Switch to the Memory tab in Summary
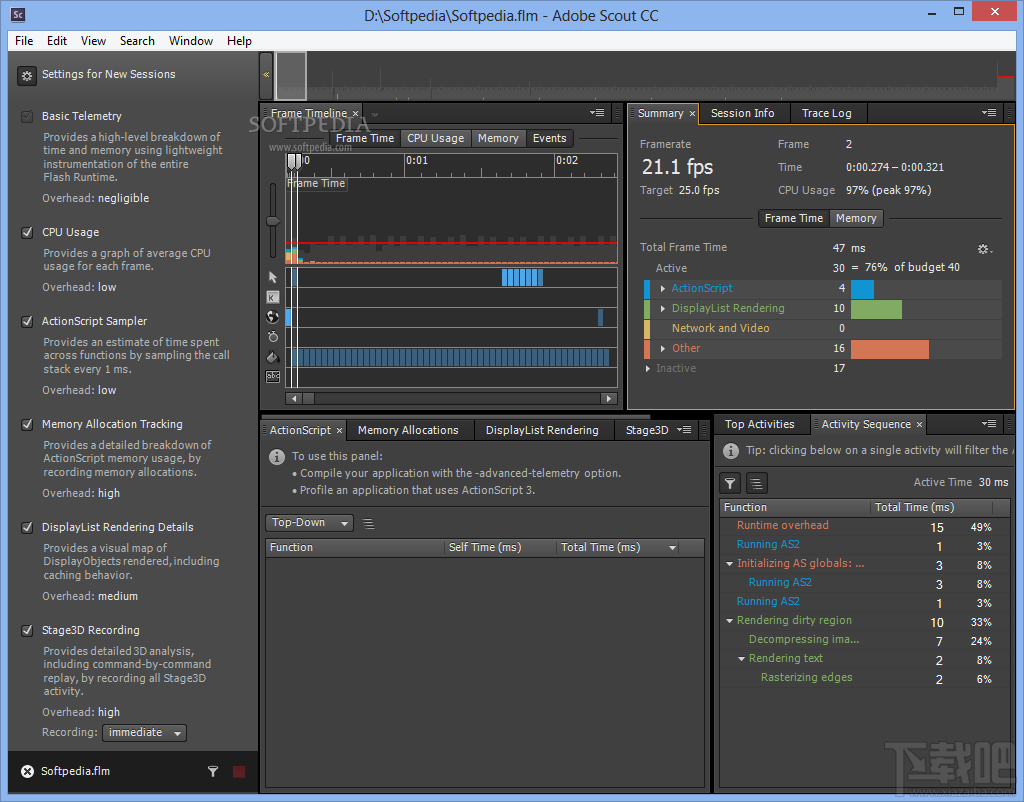Screen dimensions: 1024x802 pos(856,218)
